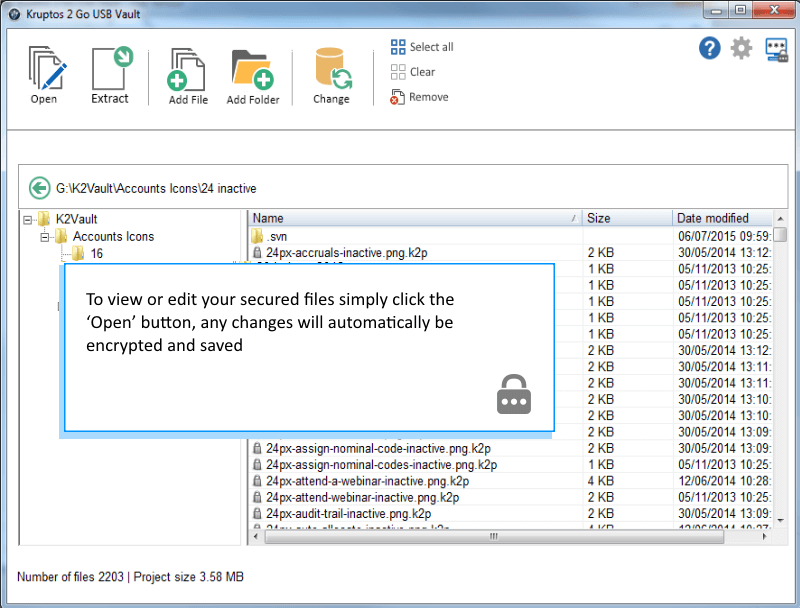Collapse the Accounts Icons tree node
This screenshot has height=608, width=800.
(x=45, y=236)
